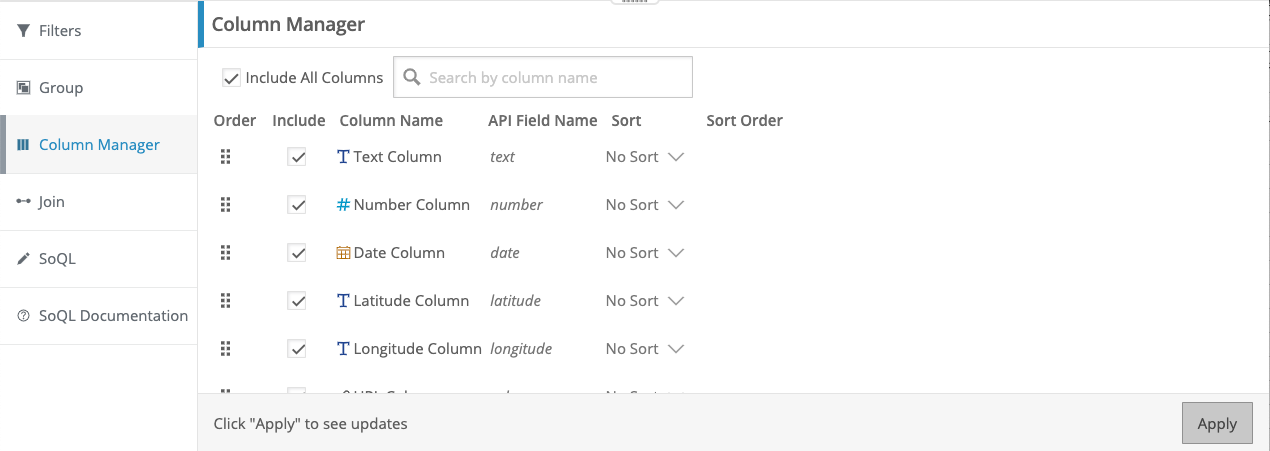Toggle the Include All Columns checkbox
The width and height of the screenshot is (1270, 451).
click(231, 77)
